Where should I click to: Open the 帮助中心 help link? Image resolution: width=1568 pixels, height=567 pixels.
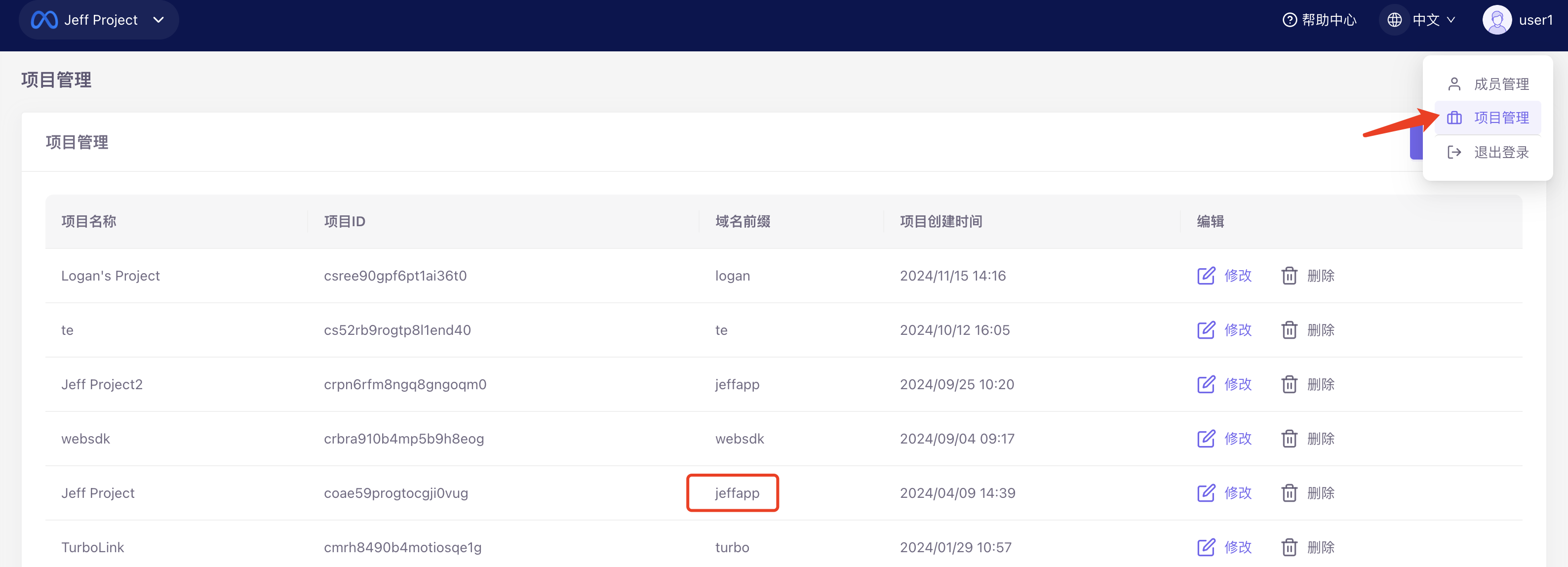pyautogui.click(x=1329, y=20)
